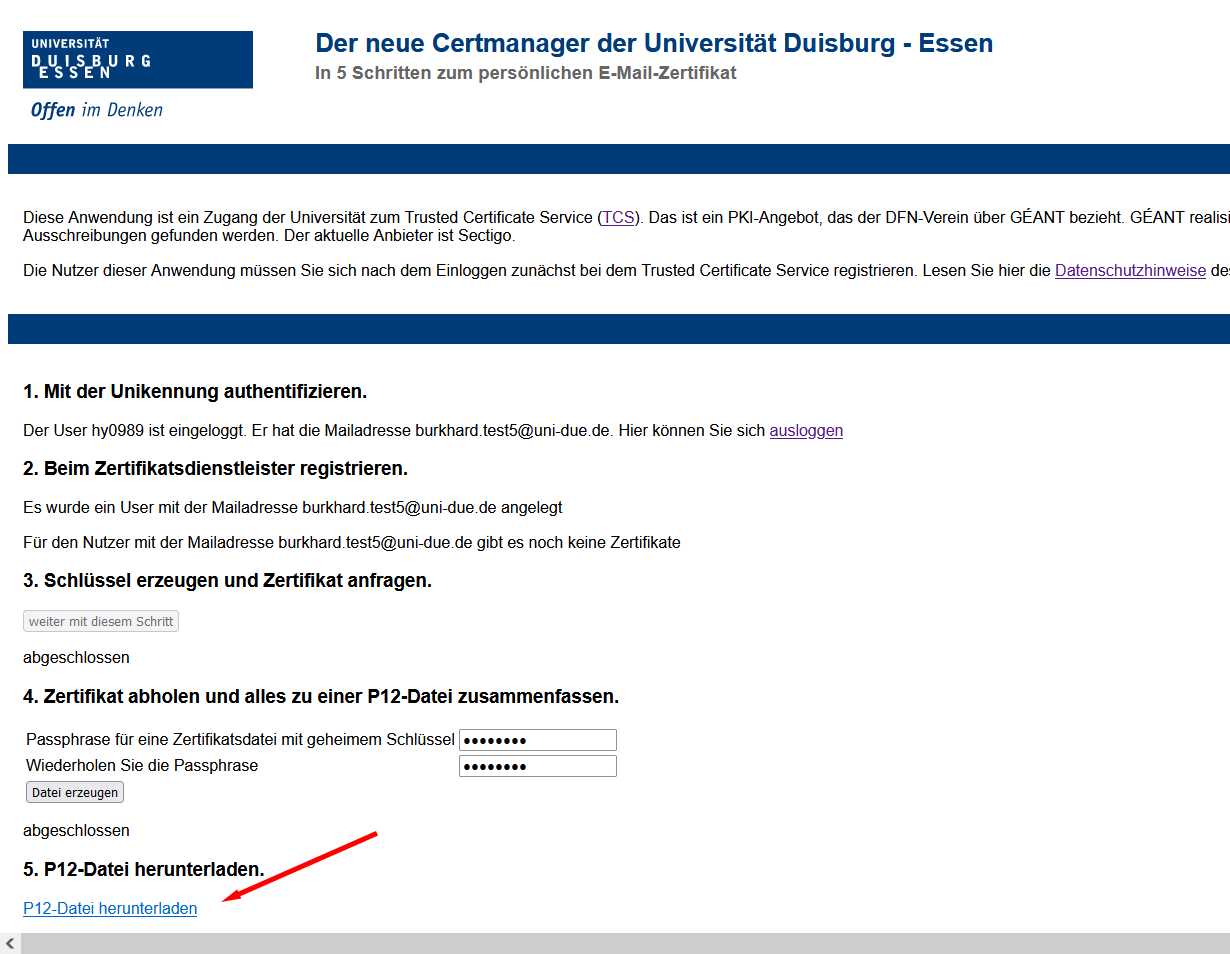
Task: Click the red arrow annotation
Action: point(300,866)
